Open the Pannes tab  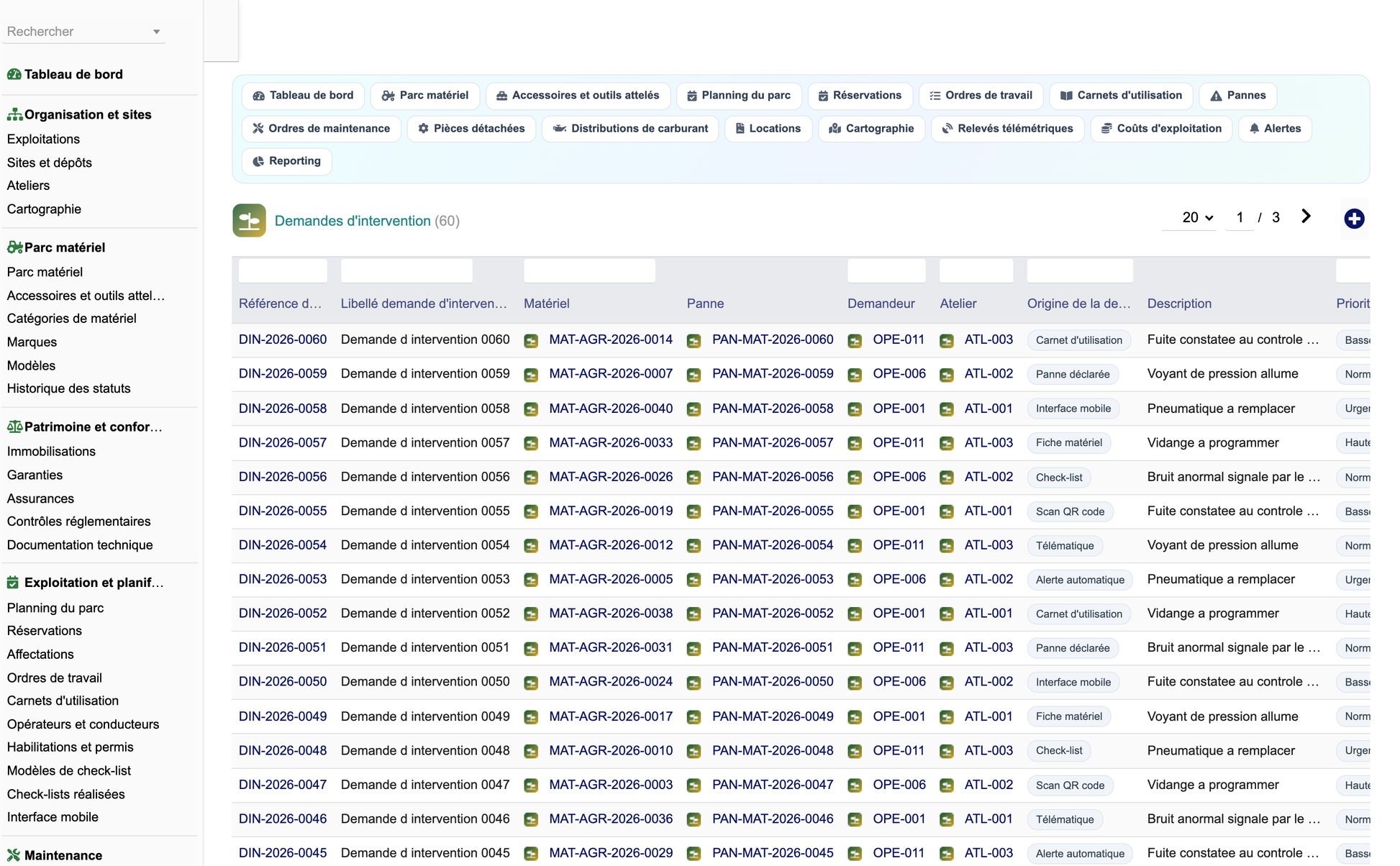click(1238, 95)
